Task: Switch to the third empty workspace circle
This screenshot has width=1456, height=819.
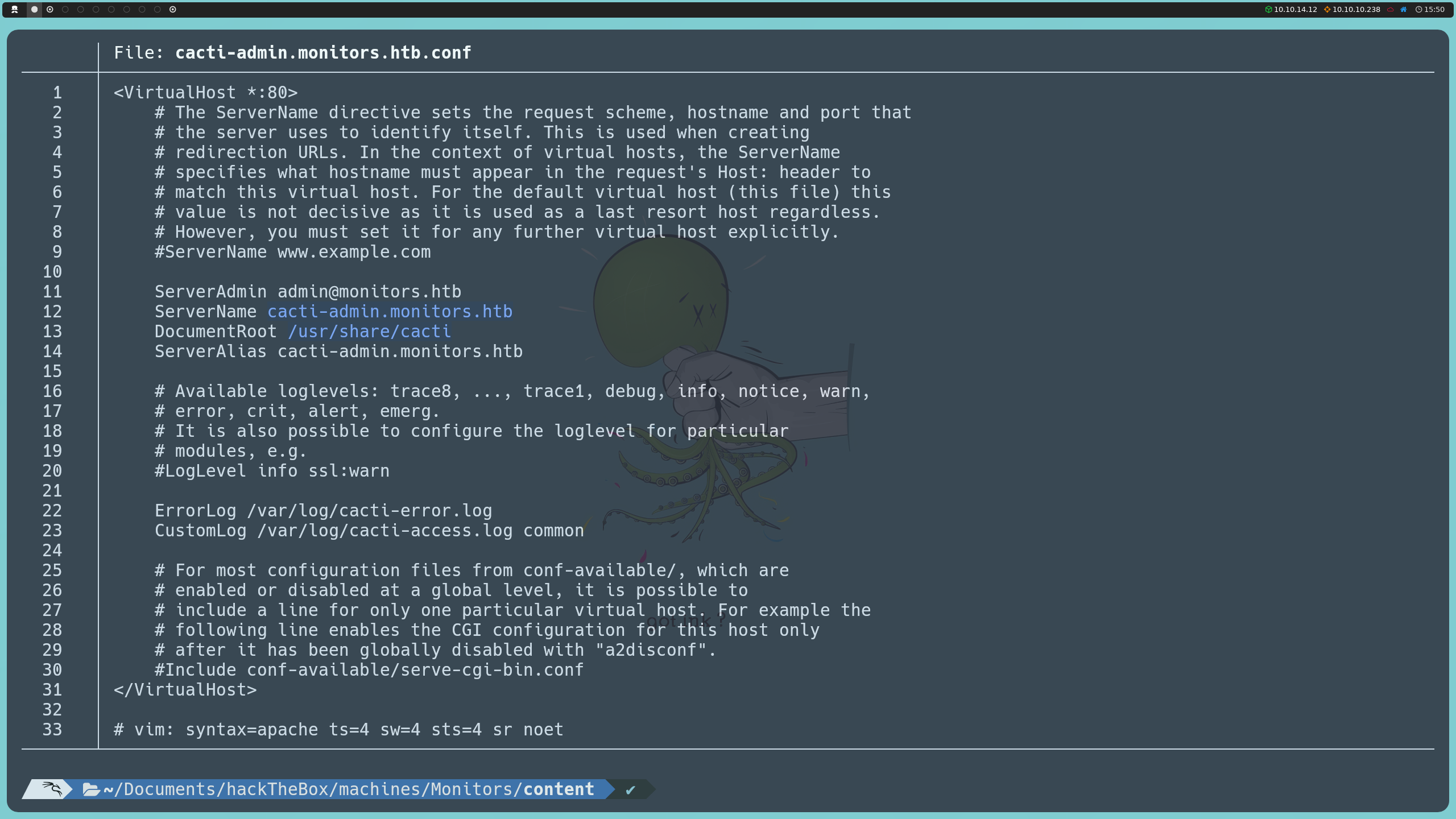Action: [x=65, y=9]
